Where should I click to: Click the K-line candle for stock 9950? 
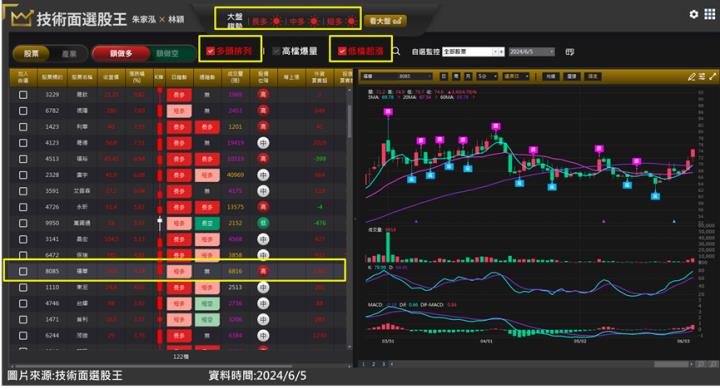click(x=160, y=223)
